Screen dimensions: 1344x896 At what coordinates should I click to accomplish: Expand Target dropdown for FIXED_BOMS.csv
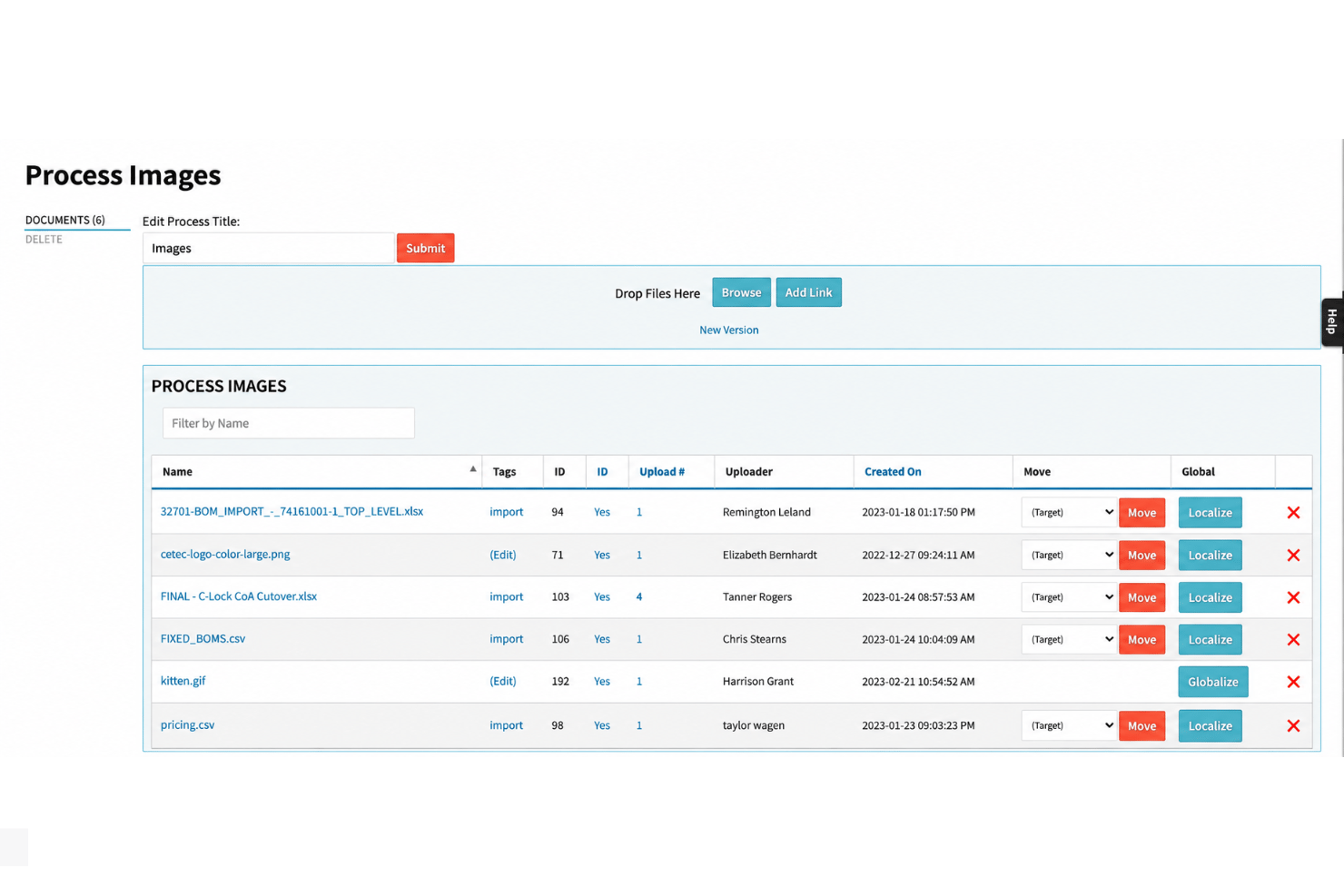(1069, 640)
